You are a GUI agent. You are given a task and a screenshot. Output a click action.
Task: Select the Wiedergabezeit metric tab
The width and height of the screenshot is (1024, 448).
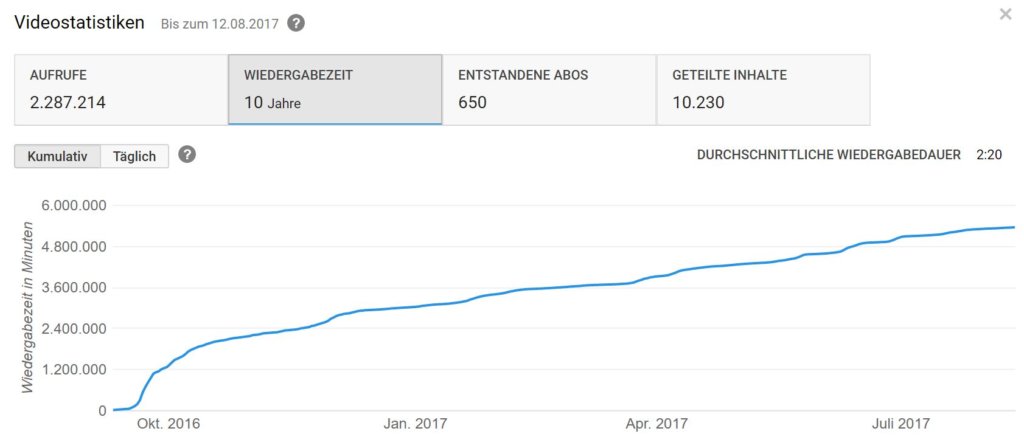[335, 89]
